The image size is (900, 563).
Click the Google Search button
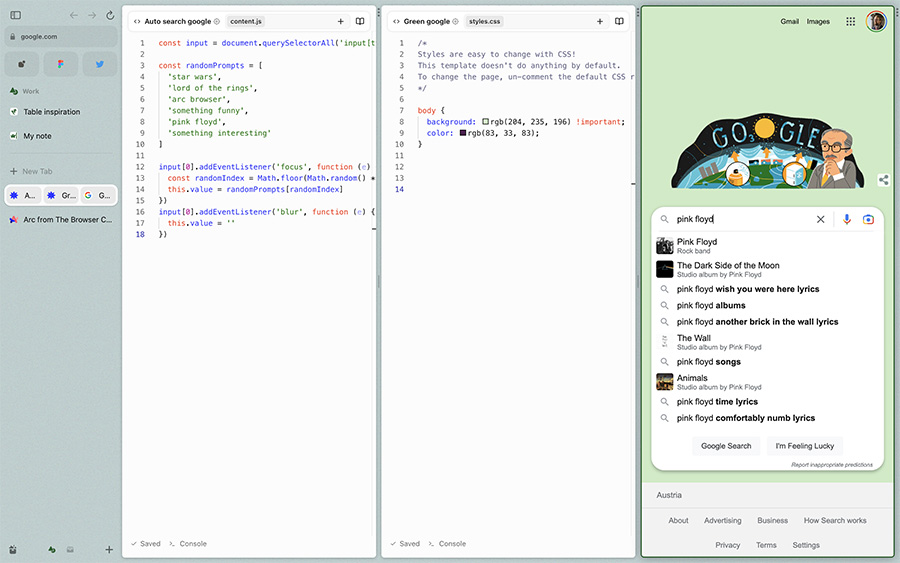tap(726, 446)
